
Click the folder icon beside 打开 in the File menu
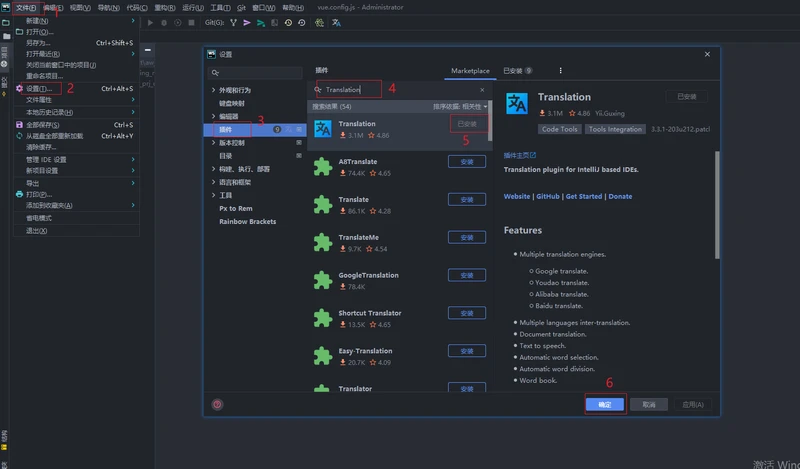(x=19, y=32)
